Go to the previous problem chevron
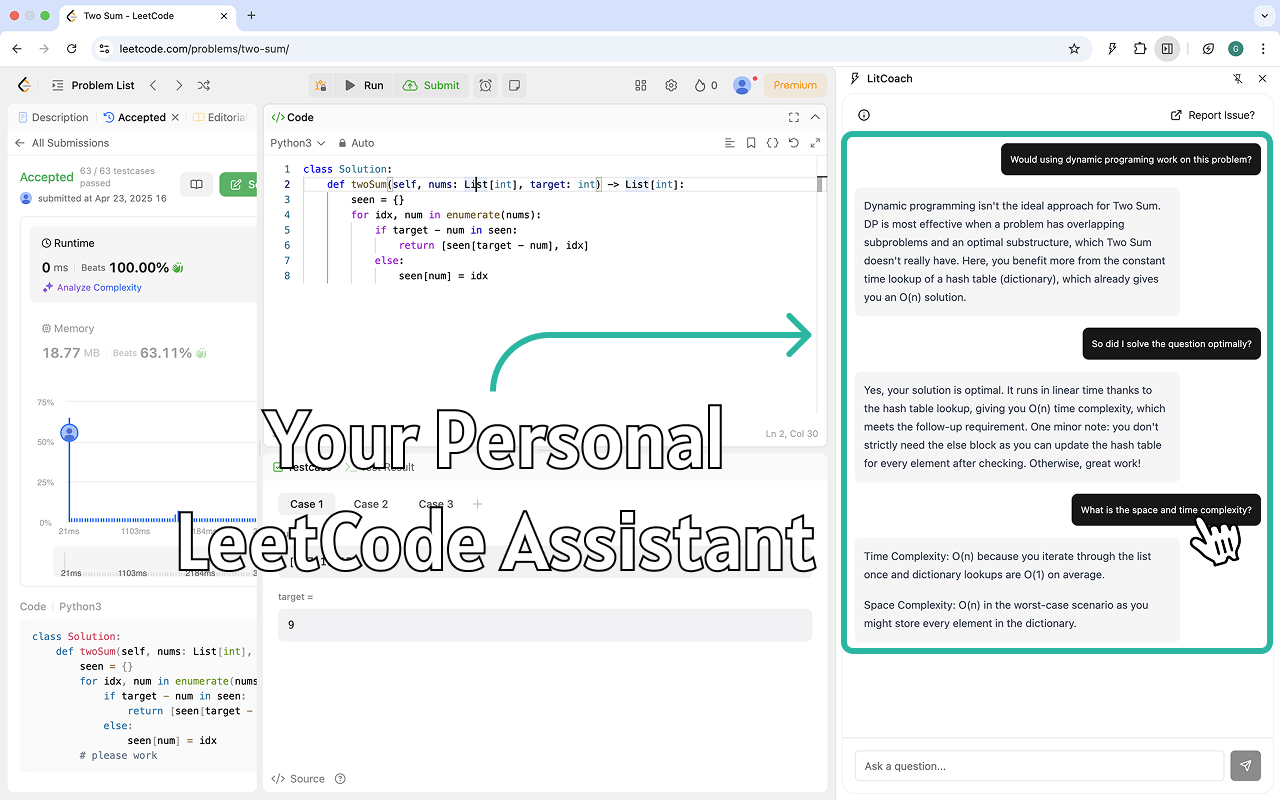The height and width of the screenshot is (800, 1280). click(x=153, y=85)
